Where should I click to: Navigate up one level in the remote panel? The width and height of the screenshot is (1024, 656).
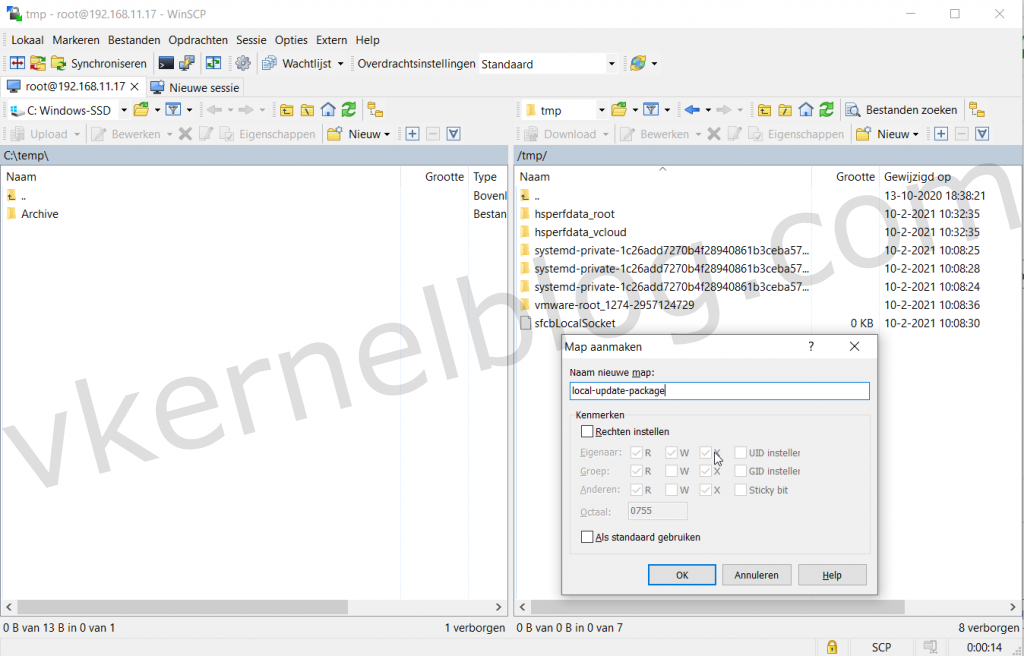[764, 109]
